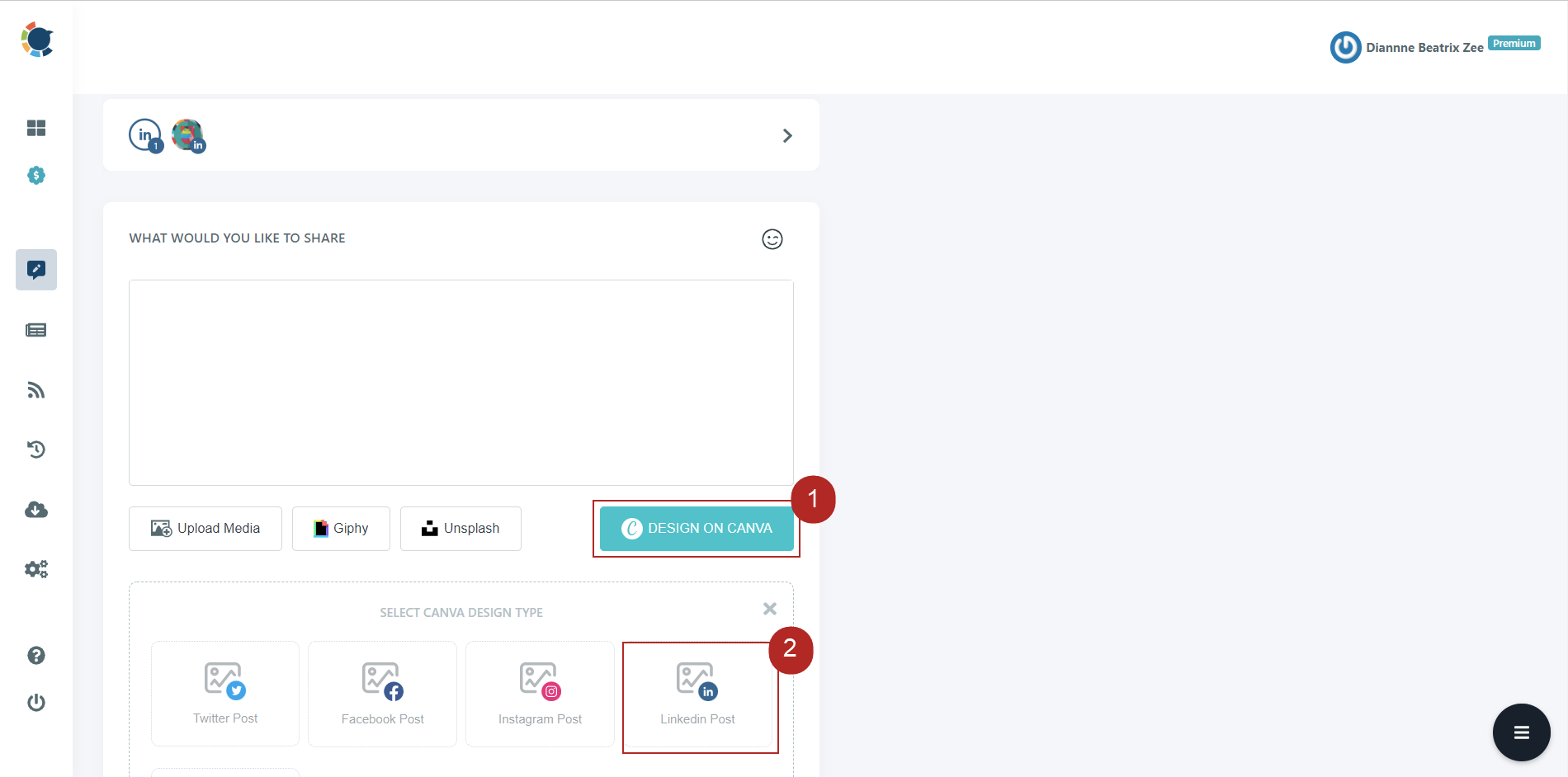The height and width of the screenshot is (777, 1568).
Task: Click the cloud download icon in sidebar
Action: 36,510
